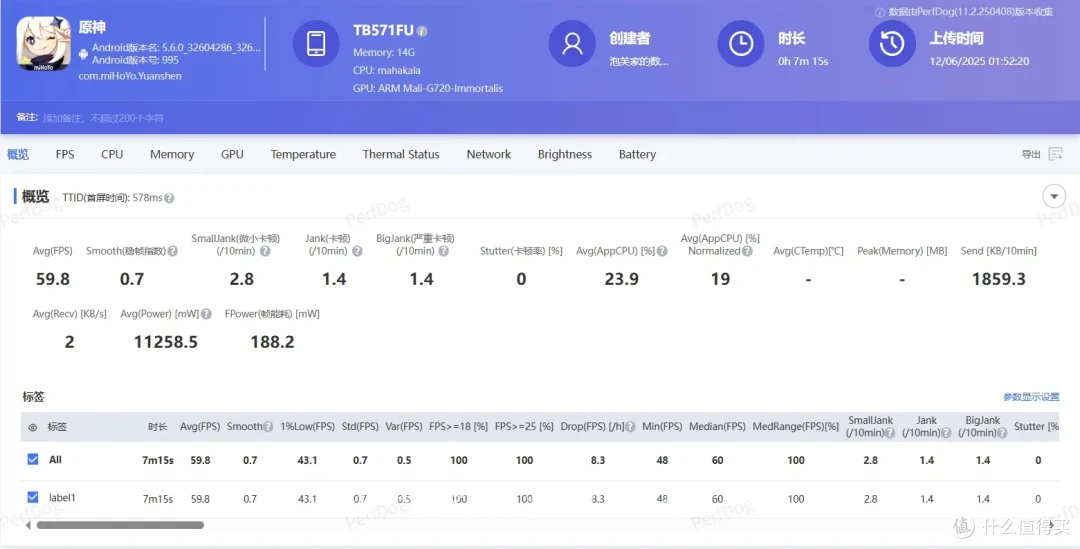
Task: Uncheck the All row checkbox
Action: 32,459
